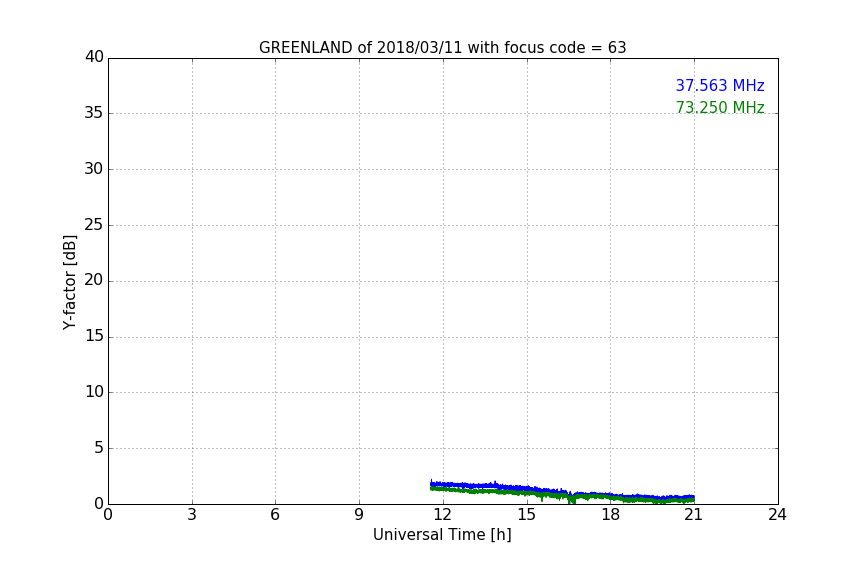Click the x-axis tick label 3
Image resolution: width=864 pixels, height=576 pixels.
pyautogui.click(x=192, y=515)
